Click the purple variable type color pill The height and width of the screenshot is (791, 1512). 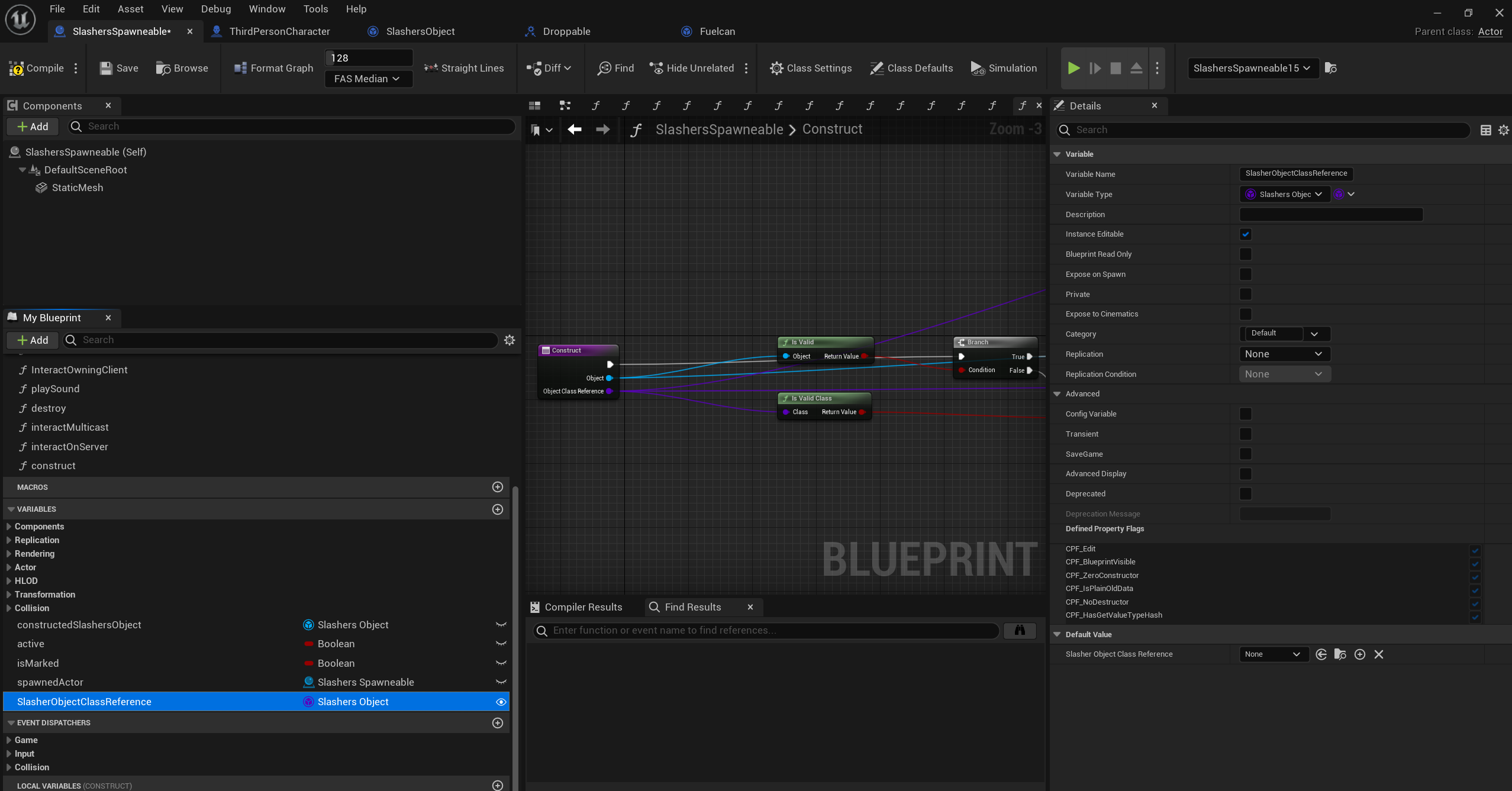tap(1339, 195)
